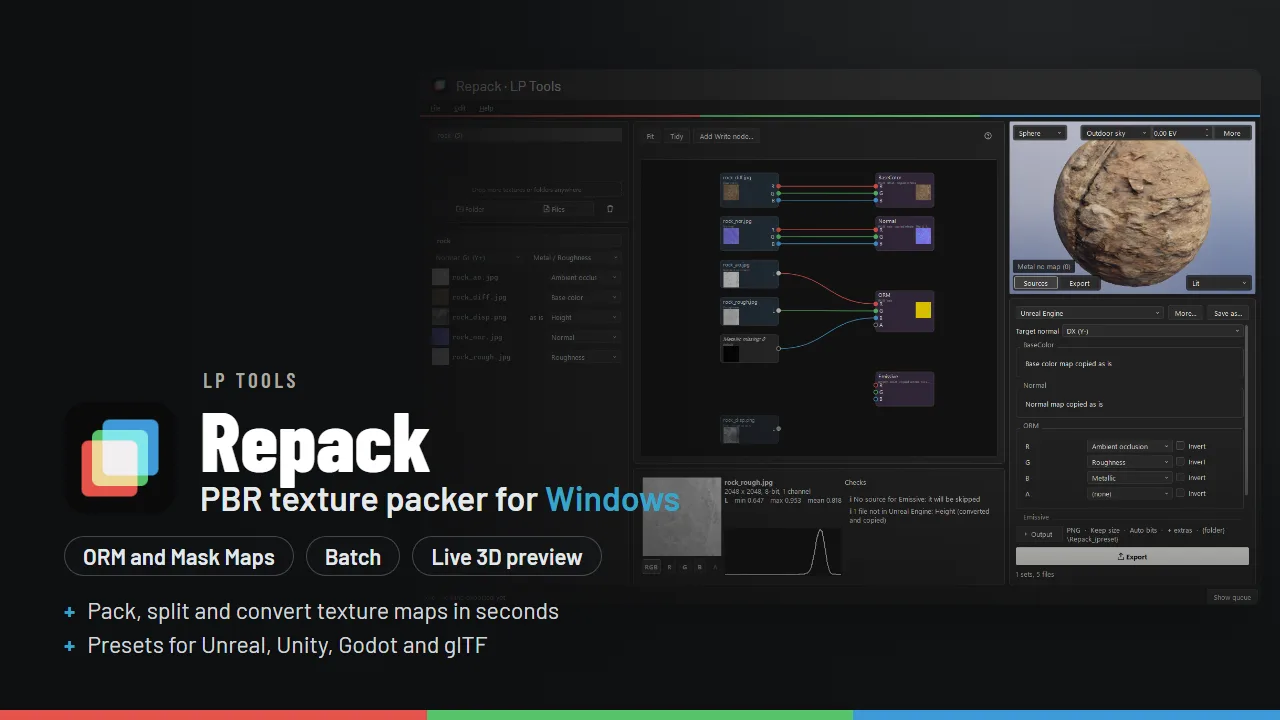Open the rock_disp.png type dropdown showing Height
The height and width of the screenshot is (720, 1280).
tap(585, 317)
